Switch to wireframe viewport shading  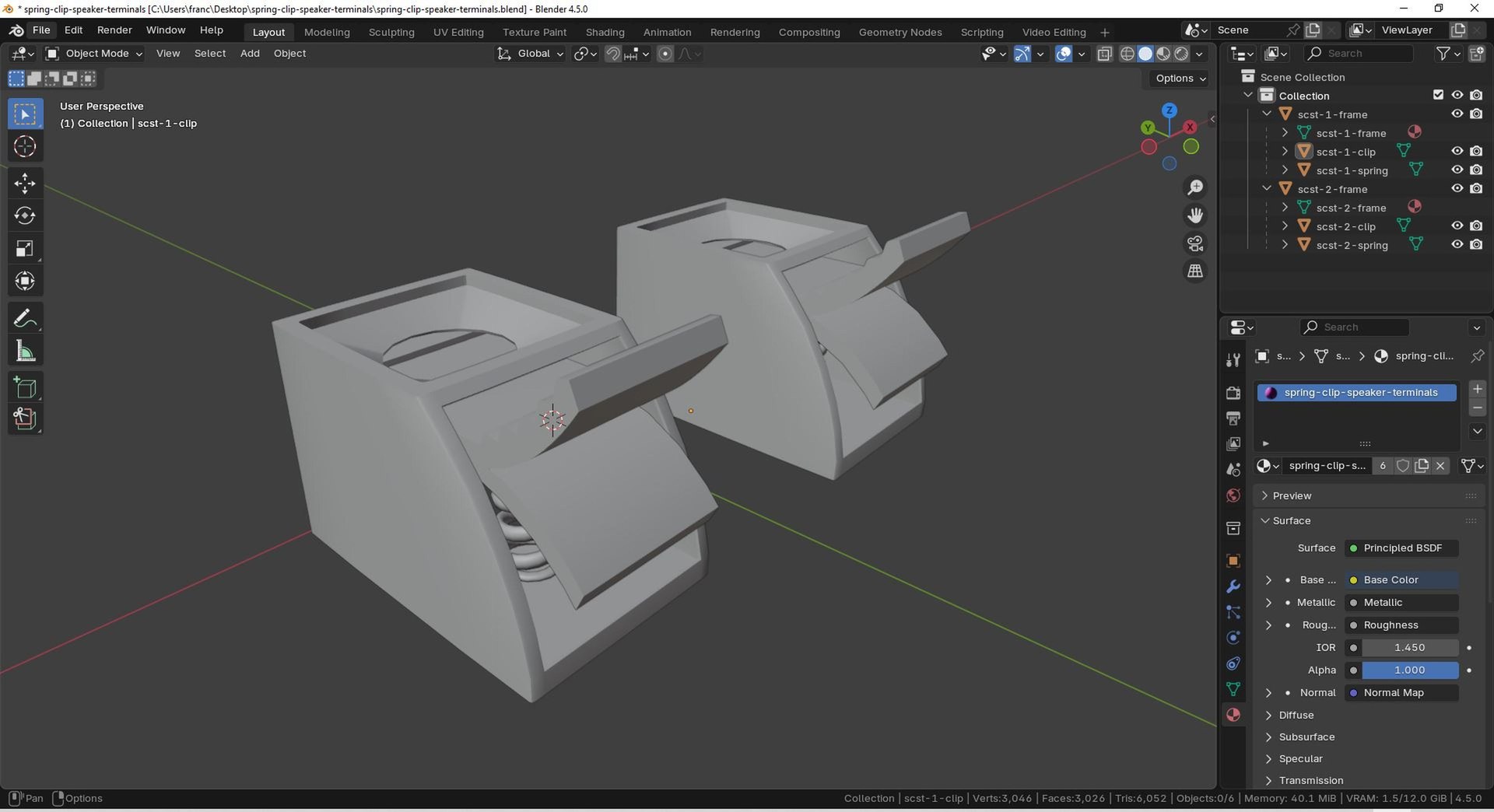[x=1127, y=54]
